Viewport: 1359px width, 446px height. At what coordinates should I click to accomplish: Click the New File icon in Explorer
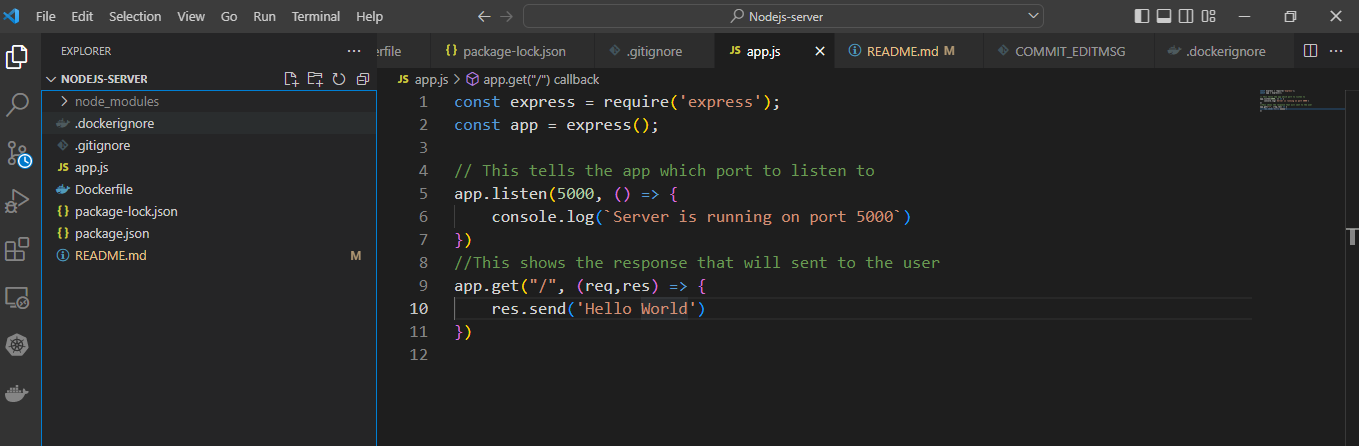pos(291,79)
